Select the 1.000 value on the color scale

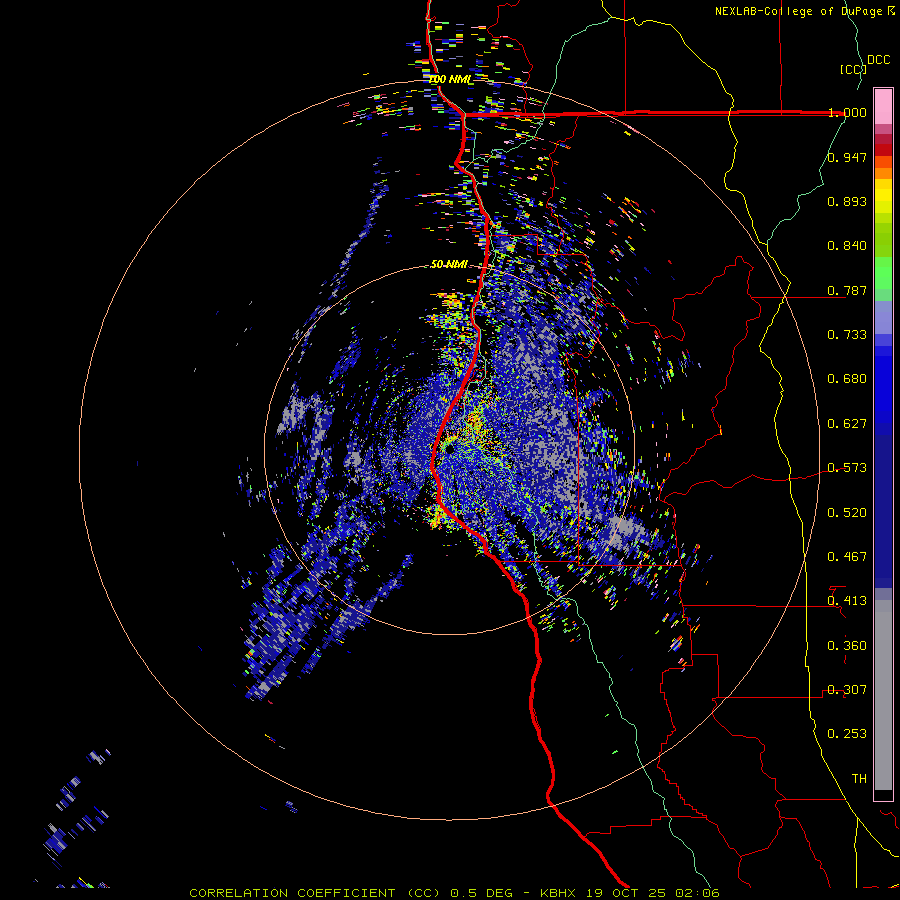coord(847,112)
